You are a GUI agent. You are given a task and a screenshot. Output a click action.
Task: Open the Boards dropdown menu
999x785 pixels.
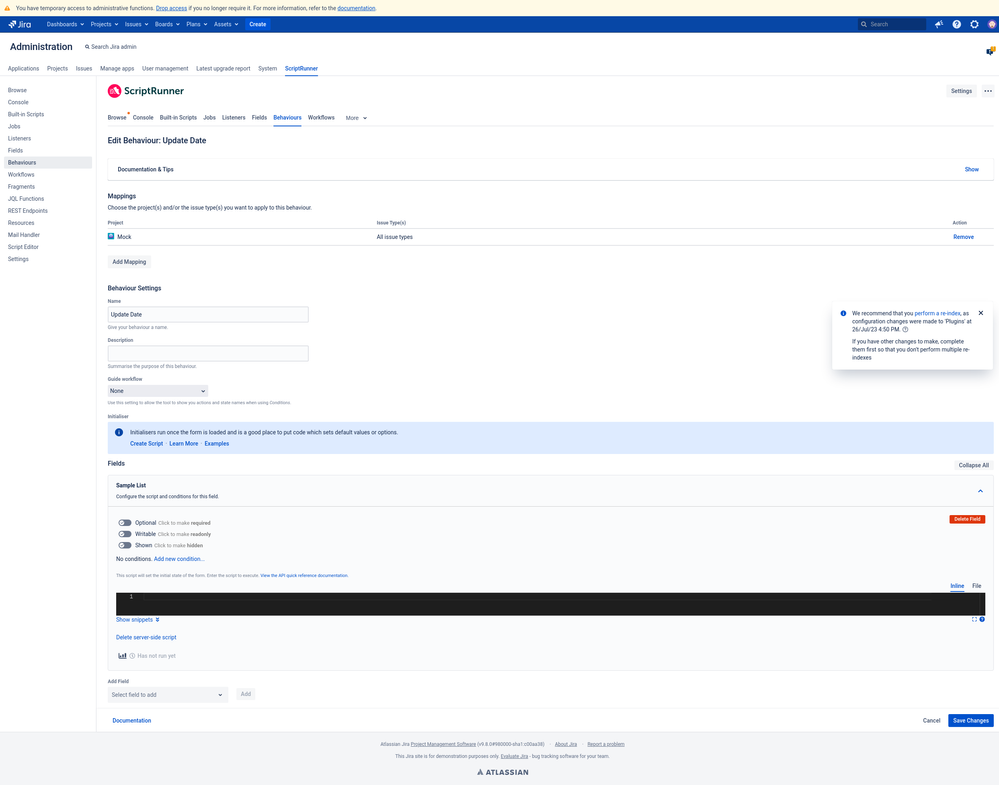pyautogui.click(x=167, y=24)
